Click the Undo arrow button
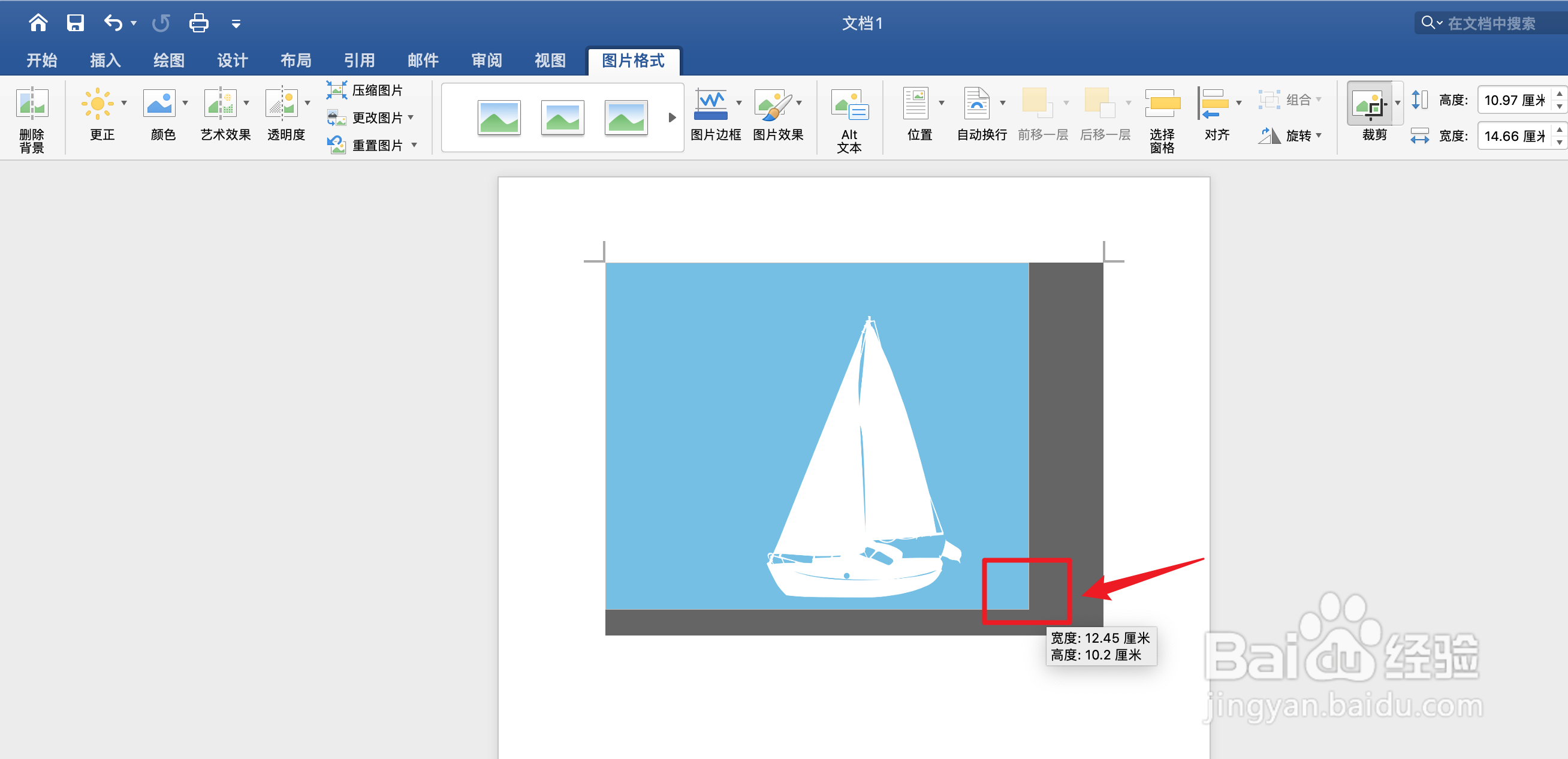Viewport: 1568px width, 759px height. click(x=113, y=23)
